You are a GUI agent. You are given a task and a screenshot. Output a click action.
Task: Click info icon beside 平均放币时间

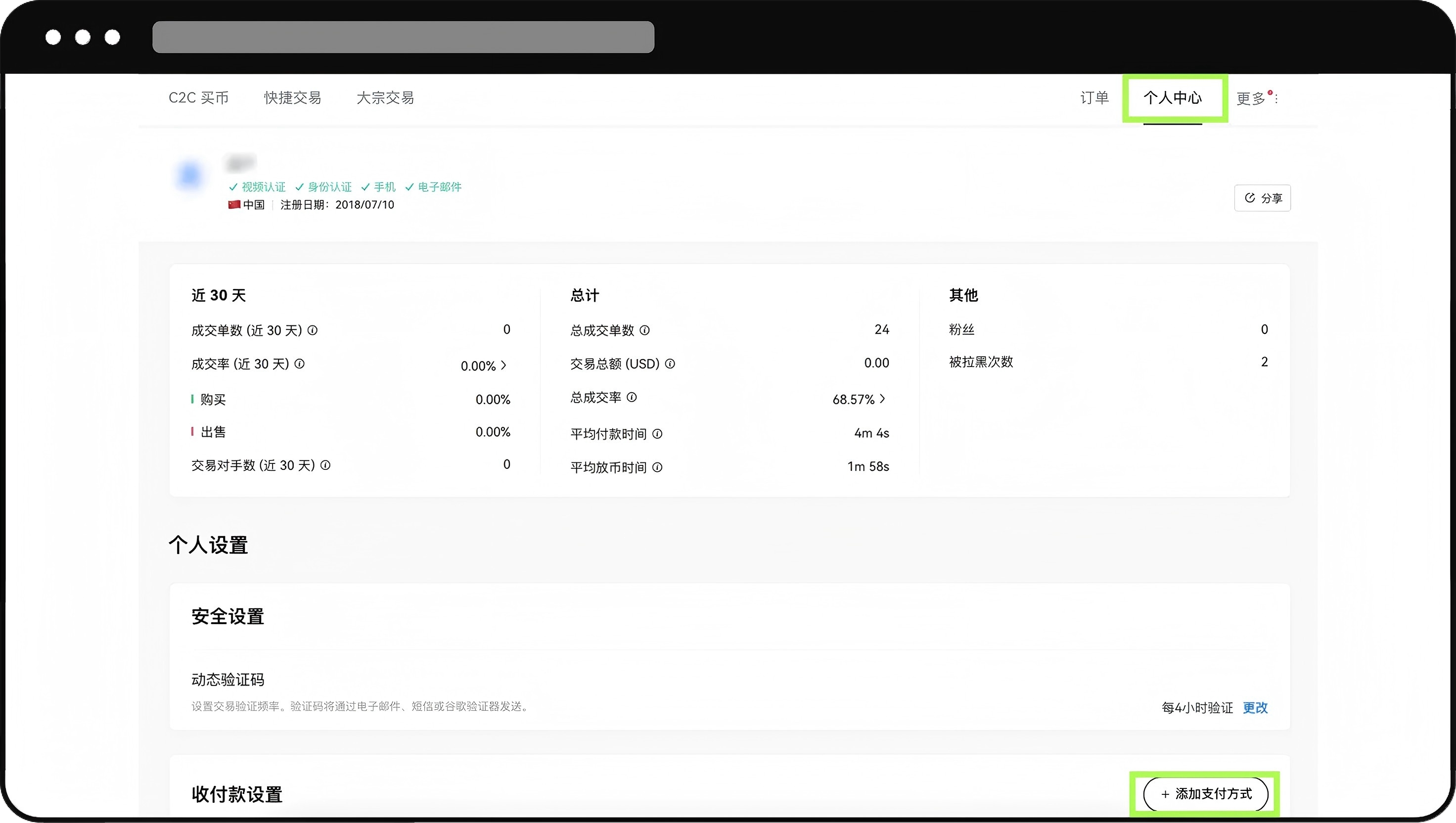point(657,467)
